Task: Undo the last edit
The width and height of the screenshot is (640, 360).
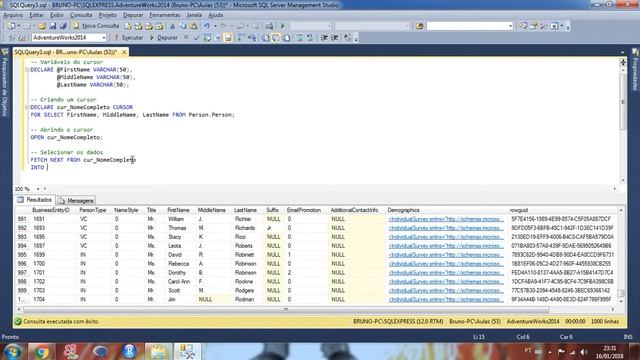Action: [x=207, y=26]
